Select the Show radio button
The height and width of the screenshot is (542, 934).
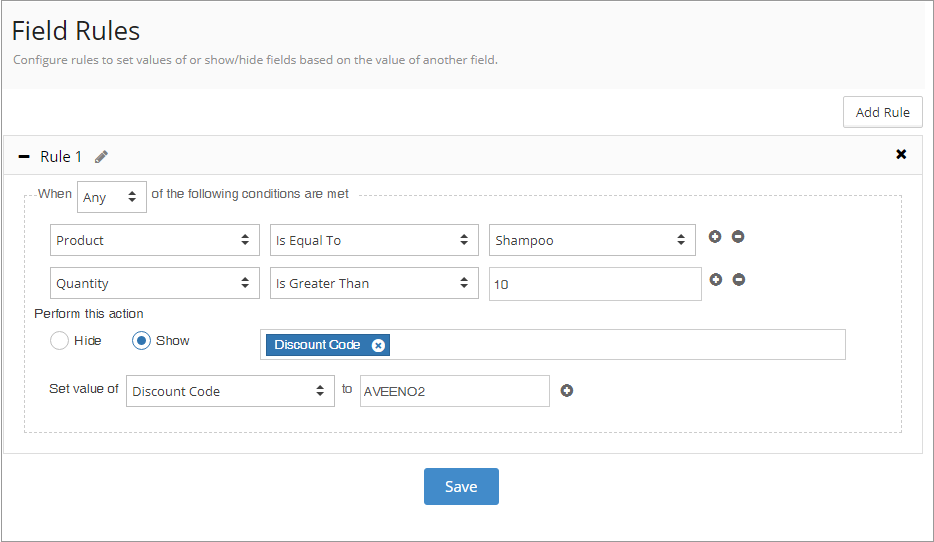click(141, 341)
